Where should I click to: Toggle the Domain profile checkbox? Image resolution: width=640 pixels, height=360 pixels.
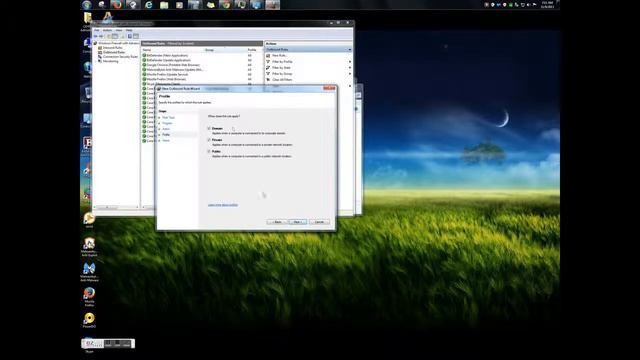tap(209, 128)
